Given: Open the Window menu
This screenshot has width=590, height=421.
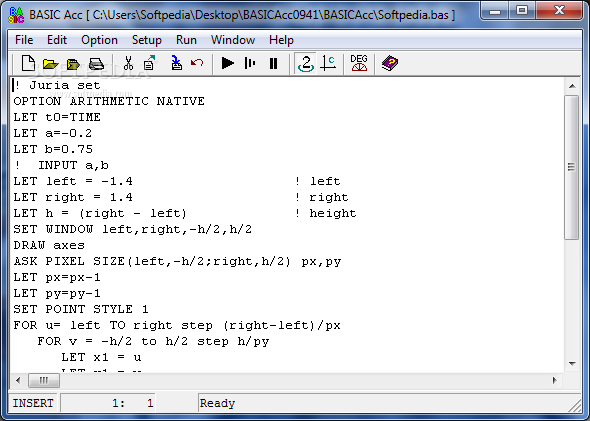Looking at the screenshot, I should click(x=233, y=40).
